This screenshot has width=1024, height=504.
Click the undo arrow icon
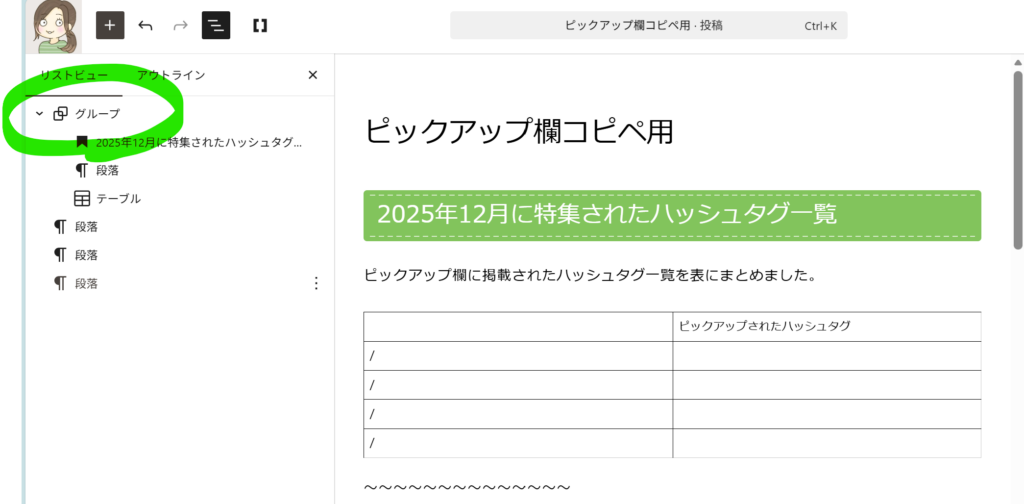(146, 25)
